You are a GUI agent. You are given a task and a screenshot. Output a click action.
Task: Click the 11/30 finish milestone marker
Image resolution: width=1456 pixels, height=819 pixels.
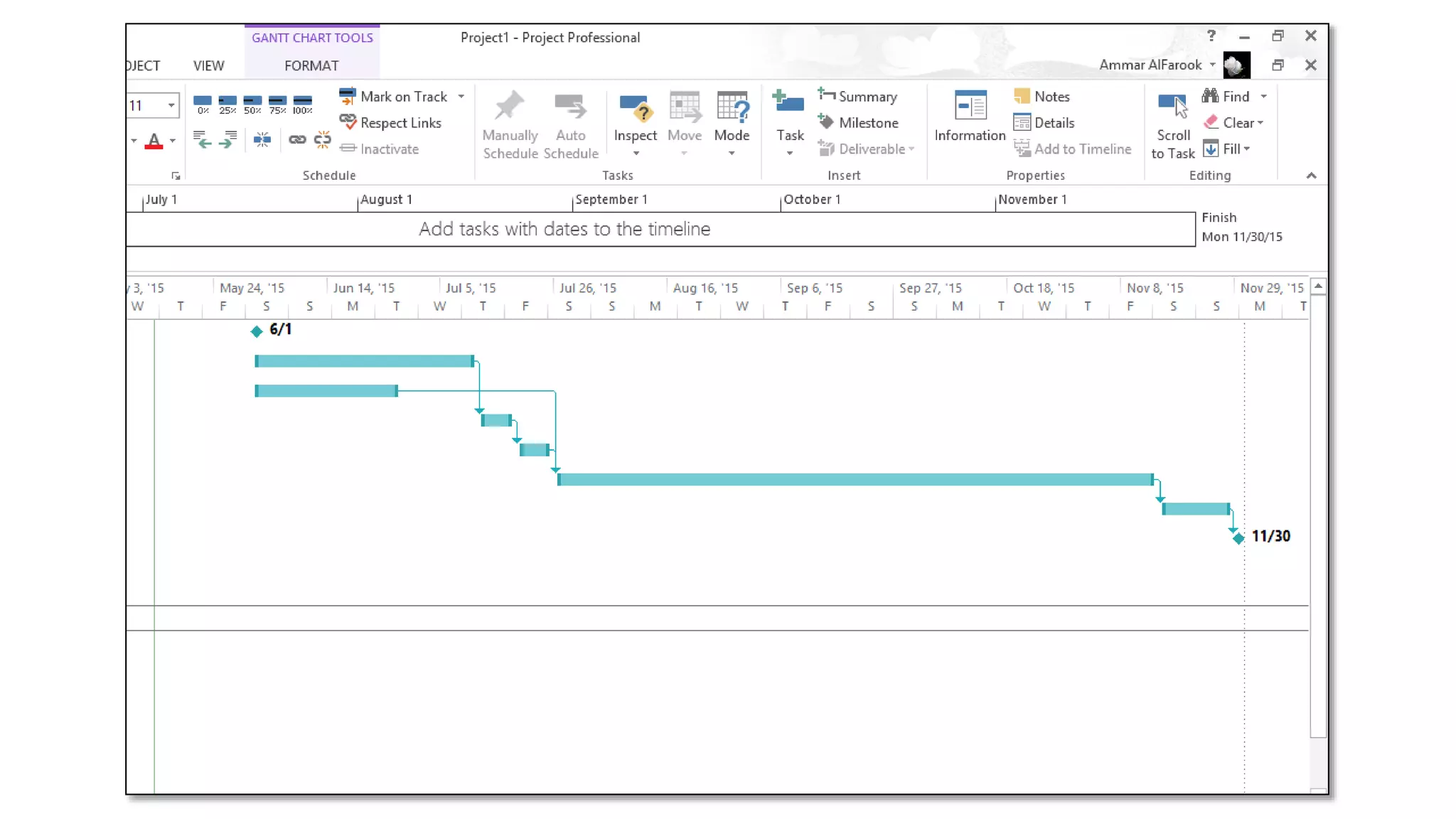(1238, 538)
